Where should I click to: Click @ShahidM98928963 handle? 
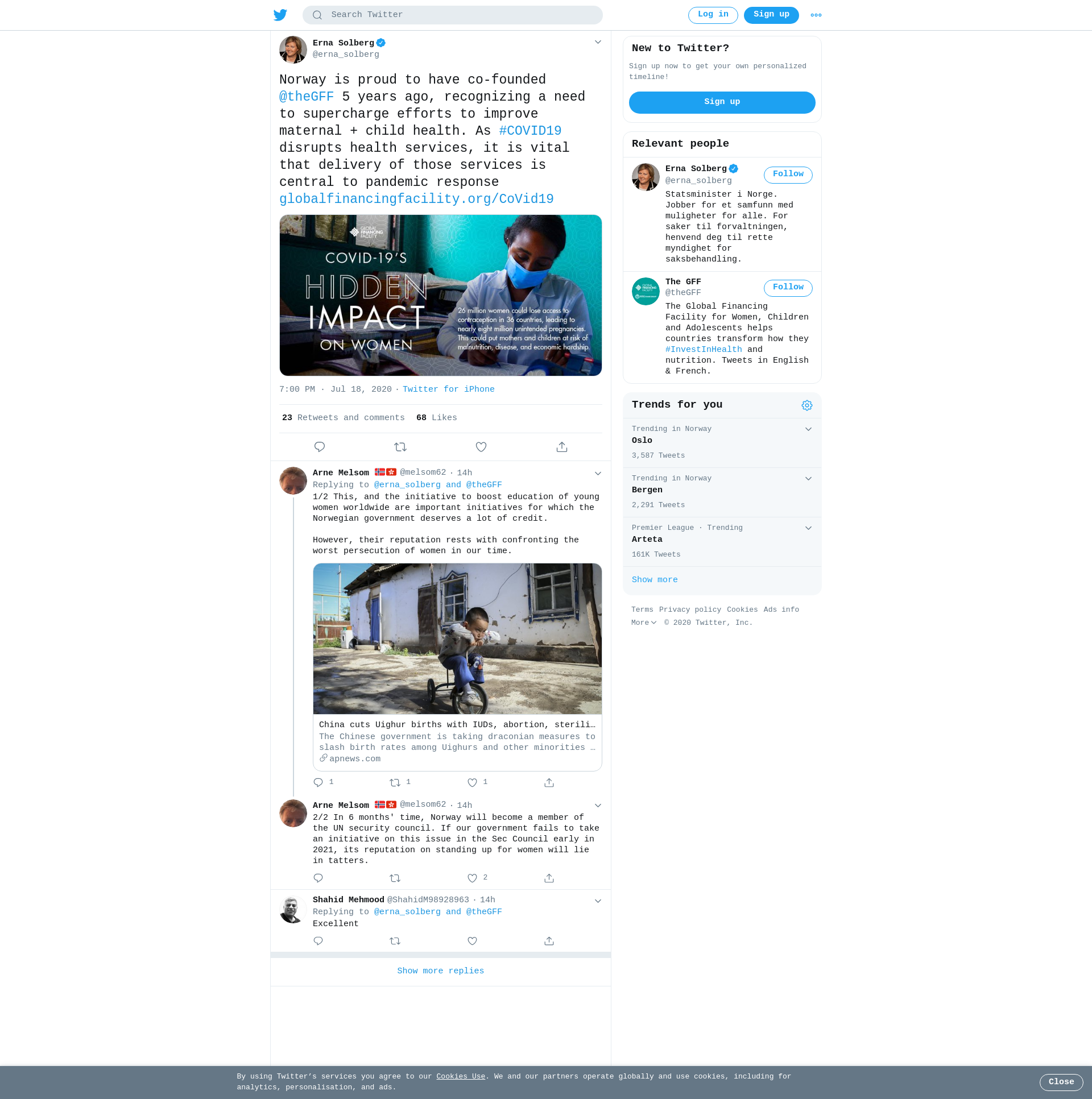click(x=428, y=900)
